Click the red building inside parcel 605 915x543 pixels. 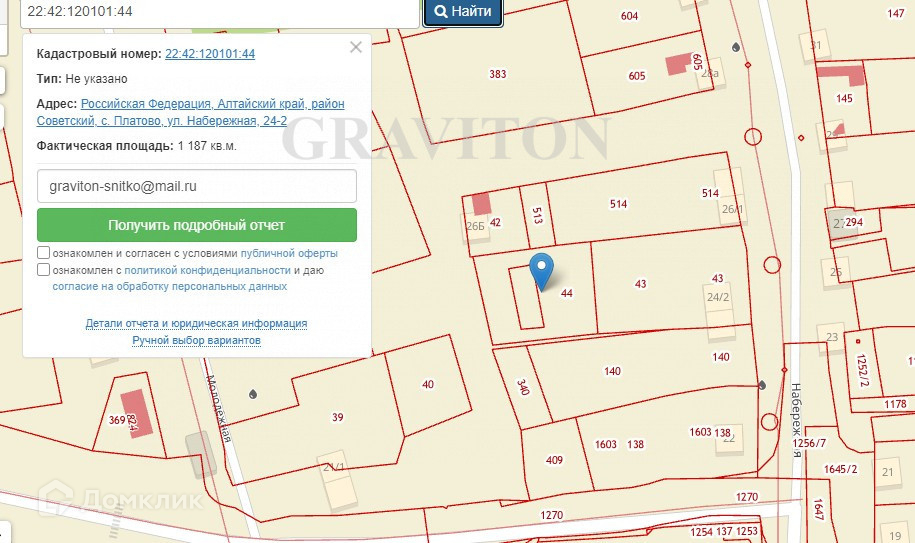[x=679, y=63]
